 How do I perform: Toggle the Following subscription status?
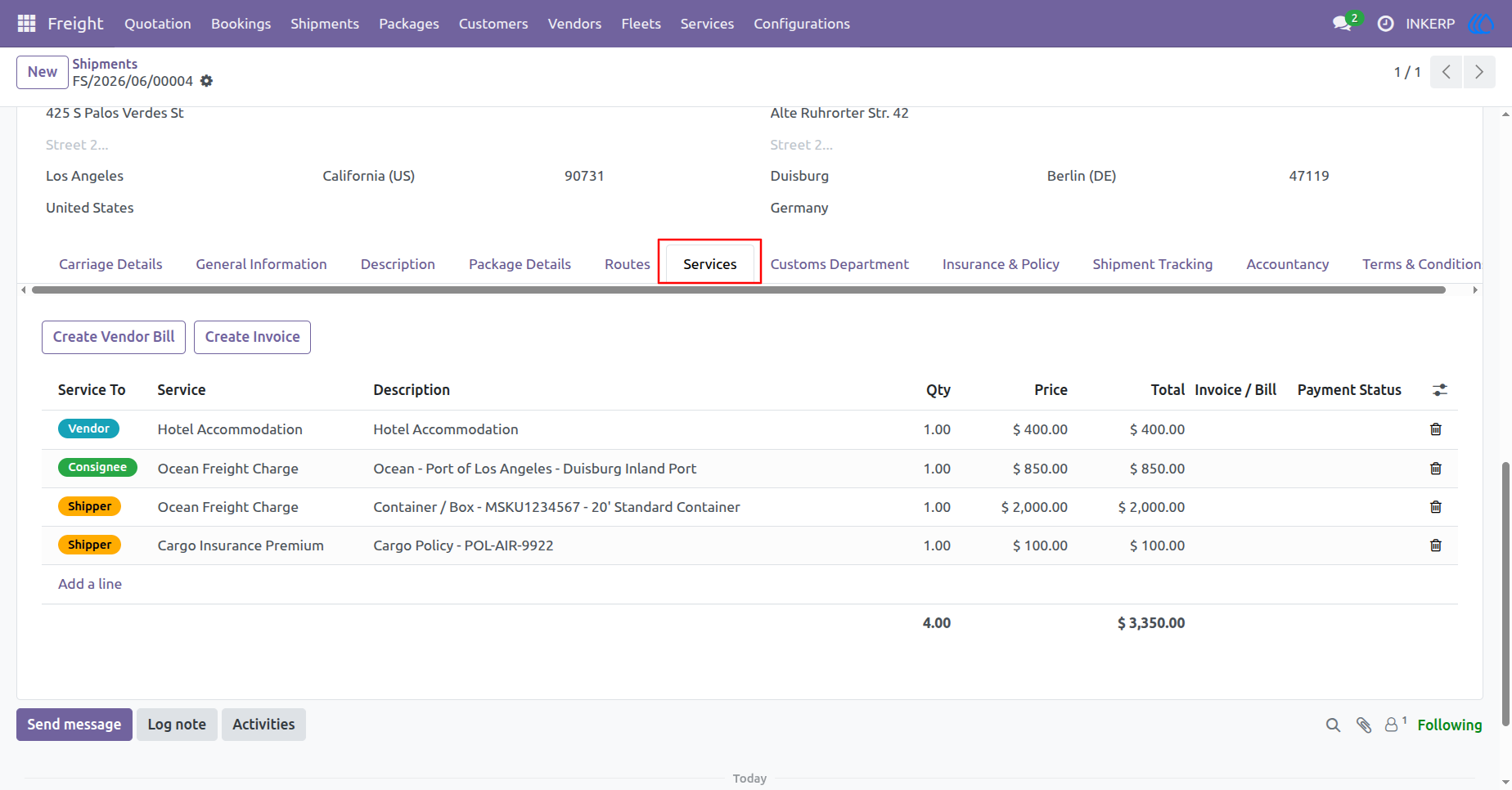(x=1449, y=725)
